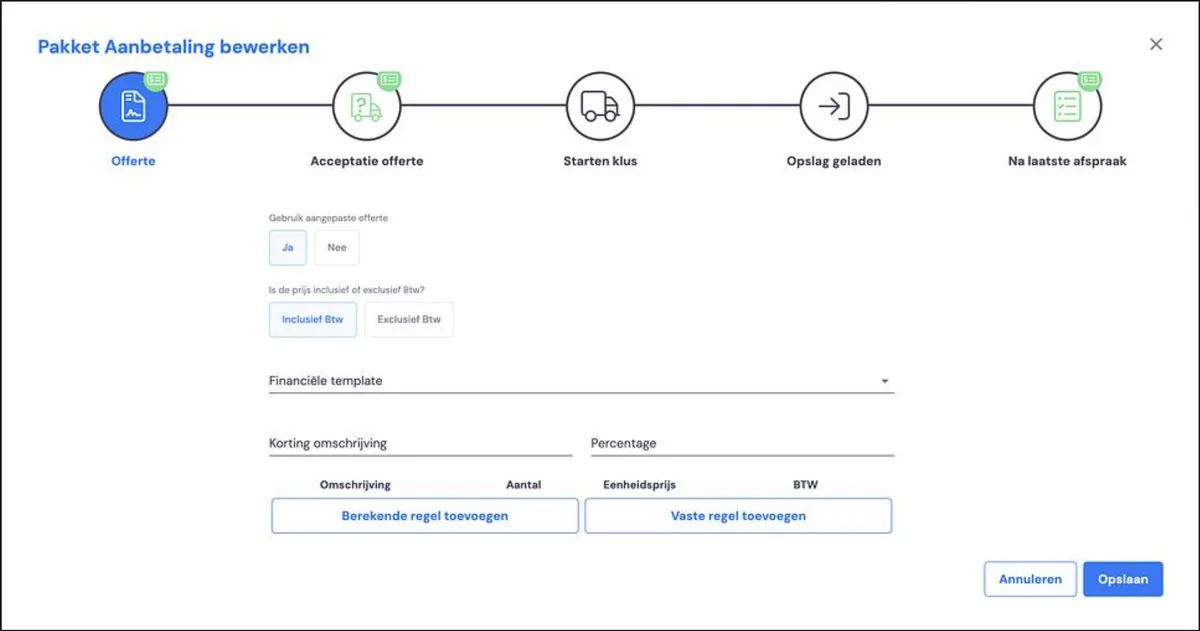This screenshot has width=1200, height=631.
Task: Click the Eenheidsprijs column header
Action: click(x=640, y=485)
